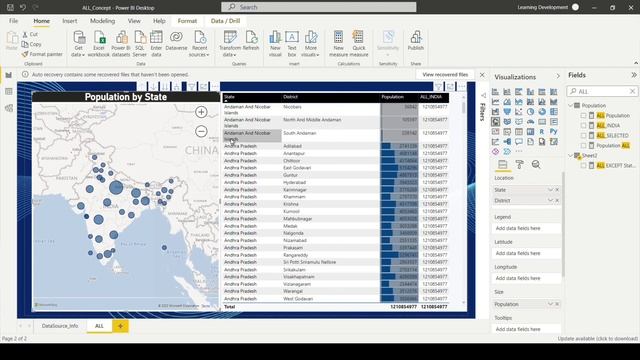640x360 pixels.
Task: Click the table visual vertical scrollbar
Action: [x=464, y=107]
